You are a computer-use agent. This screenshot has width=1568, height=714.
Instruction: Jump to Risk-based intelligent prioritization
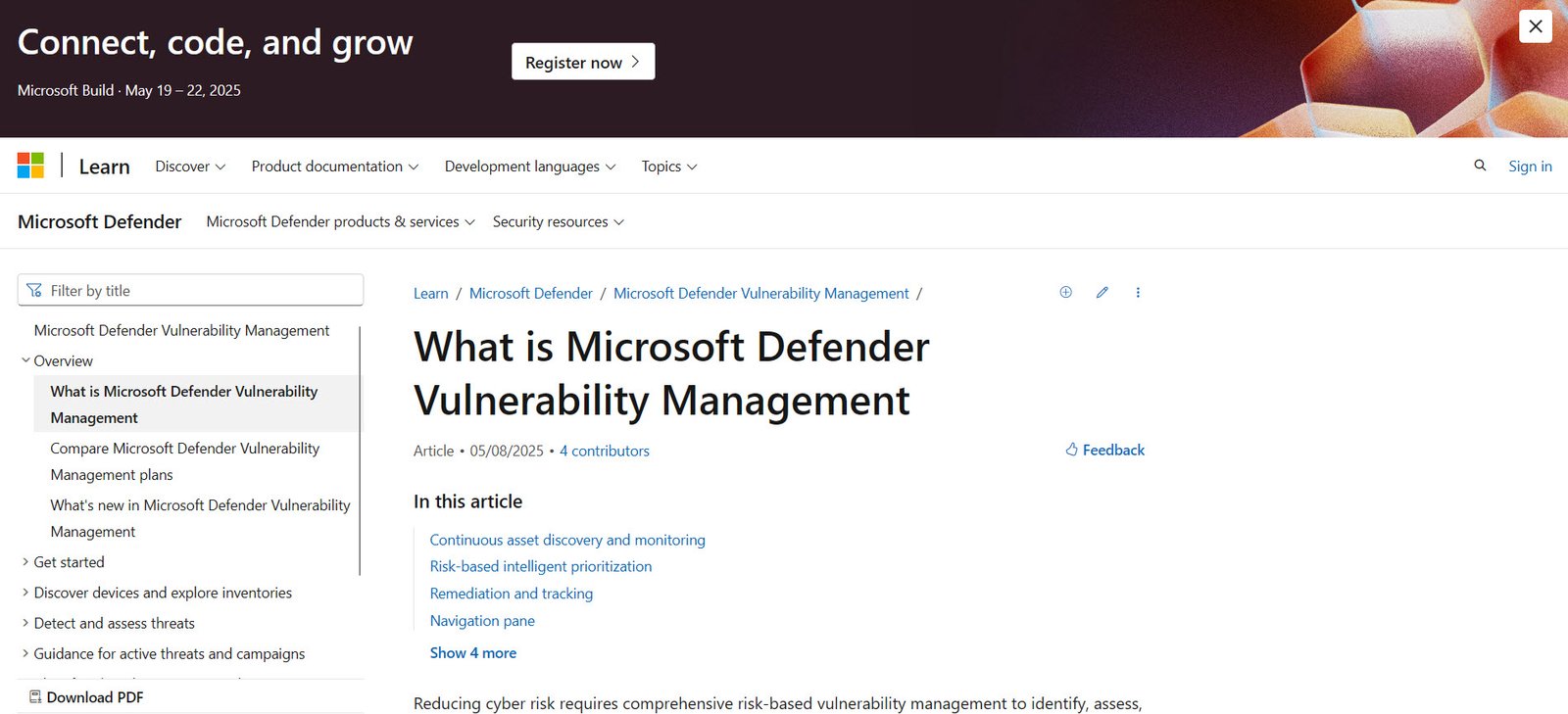coord(541,566)
